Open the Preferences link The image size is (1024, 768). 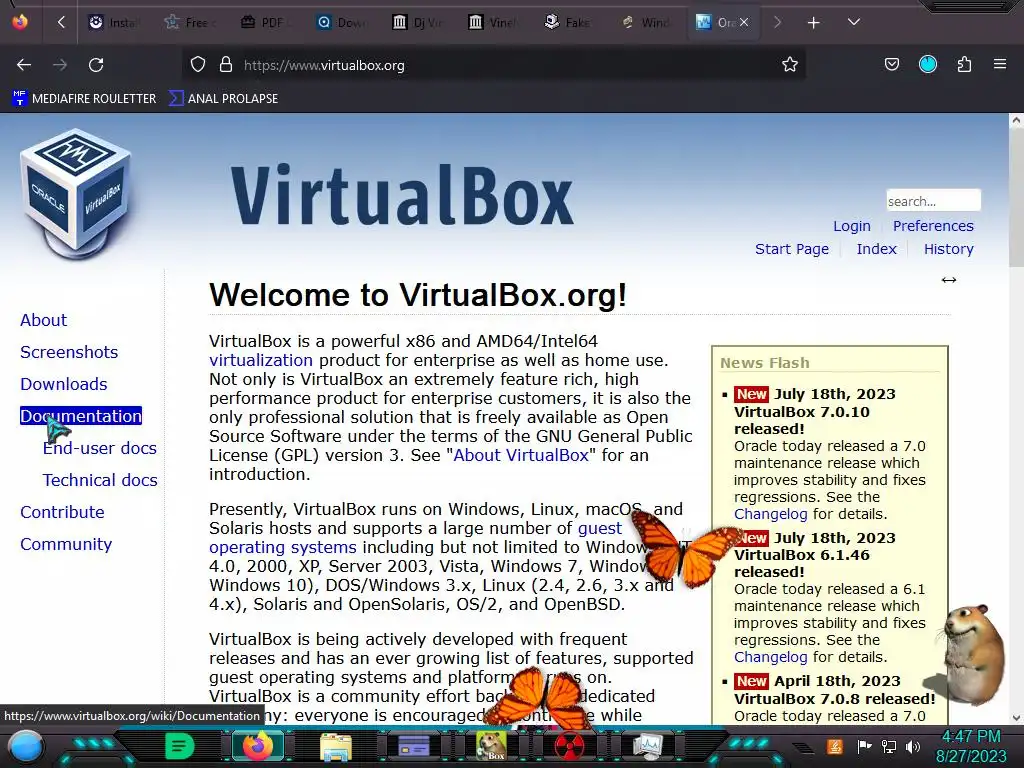[933, 226]
